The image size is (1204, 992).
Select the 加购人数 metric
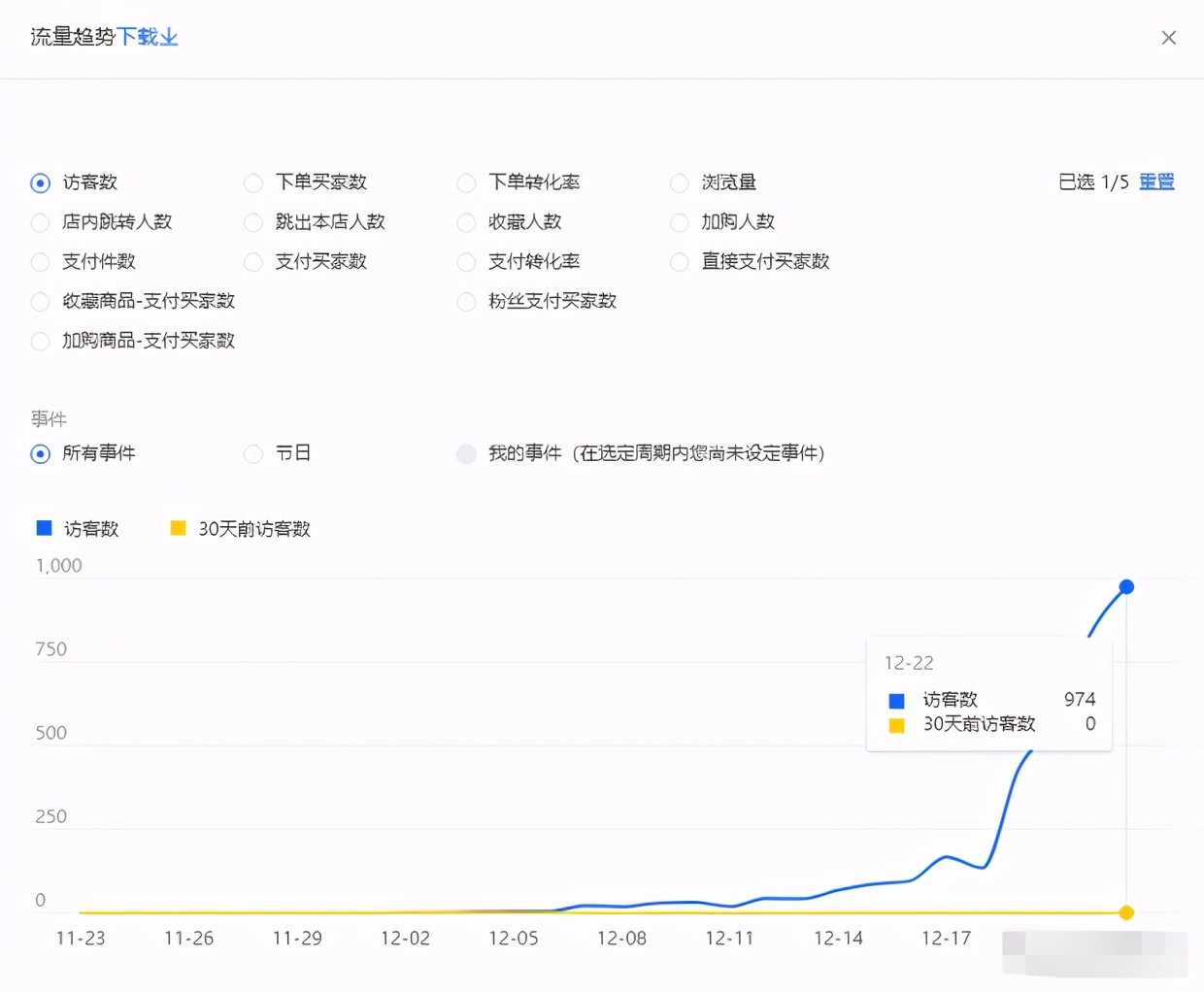[x=679, y=222]
